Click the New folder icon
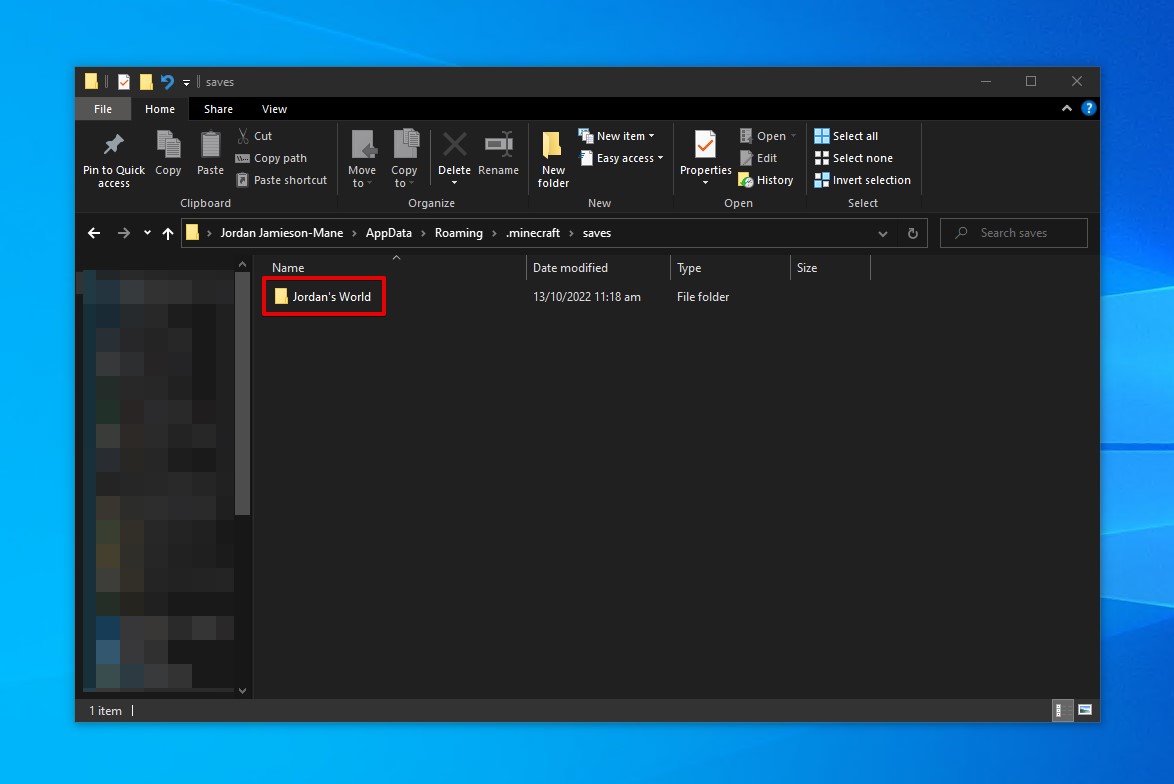 (552, 146)
